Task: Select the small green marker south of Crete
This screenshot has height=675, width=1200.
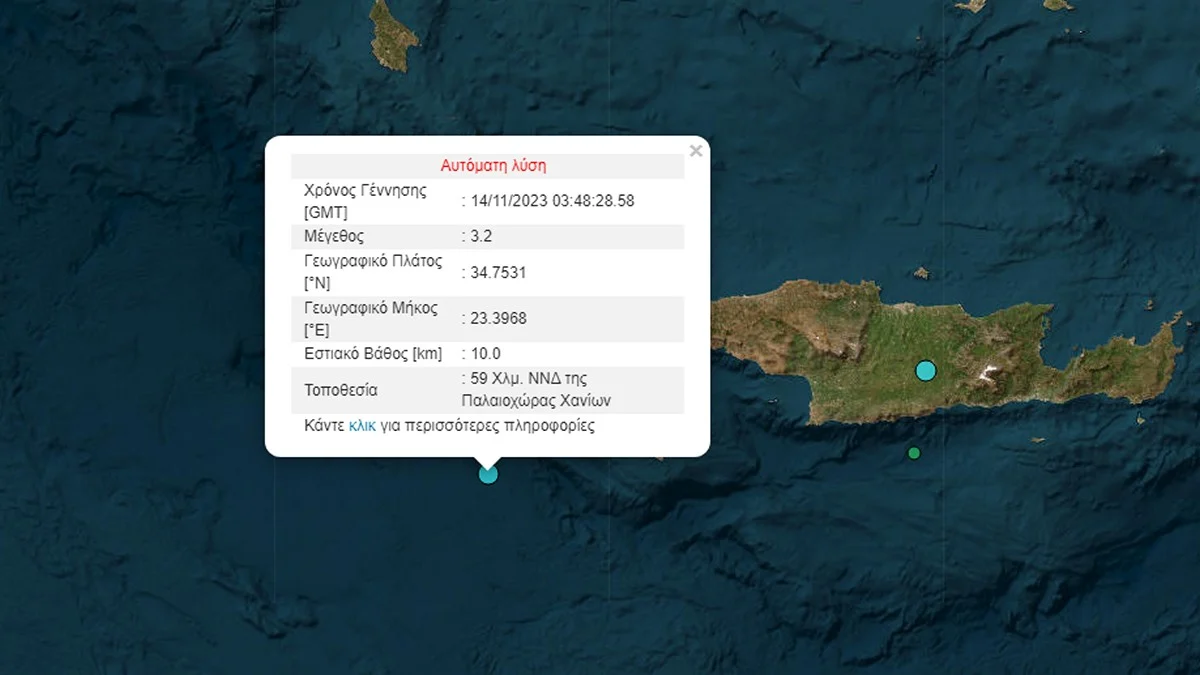Action: point(914,453)
